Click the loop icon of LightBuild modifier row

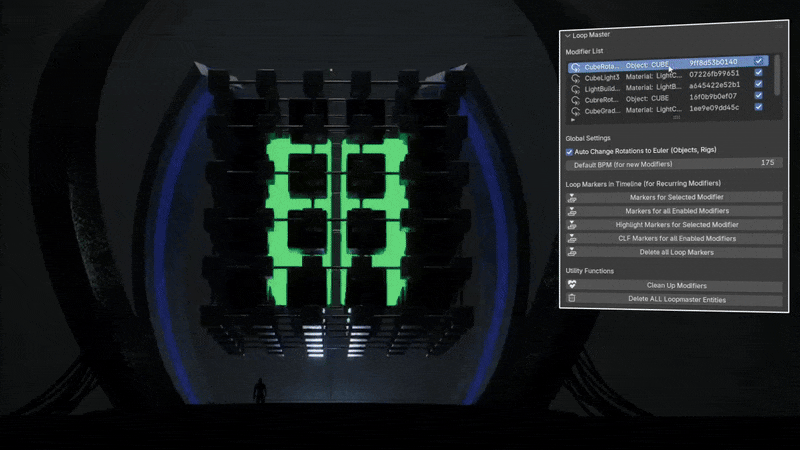576,89
